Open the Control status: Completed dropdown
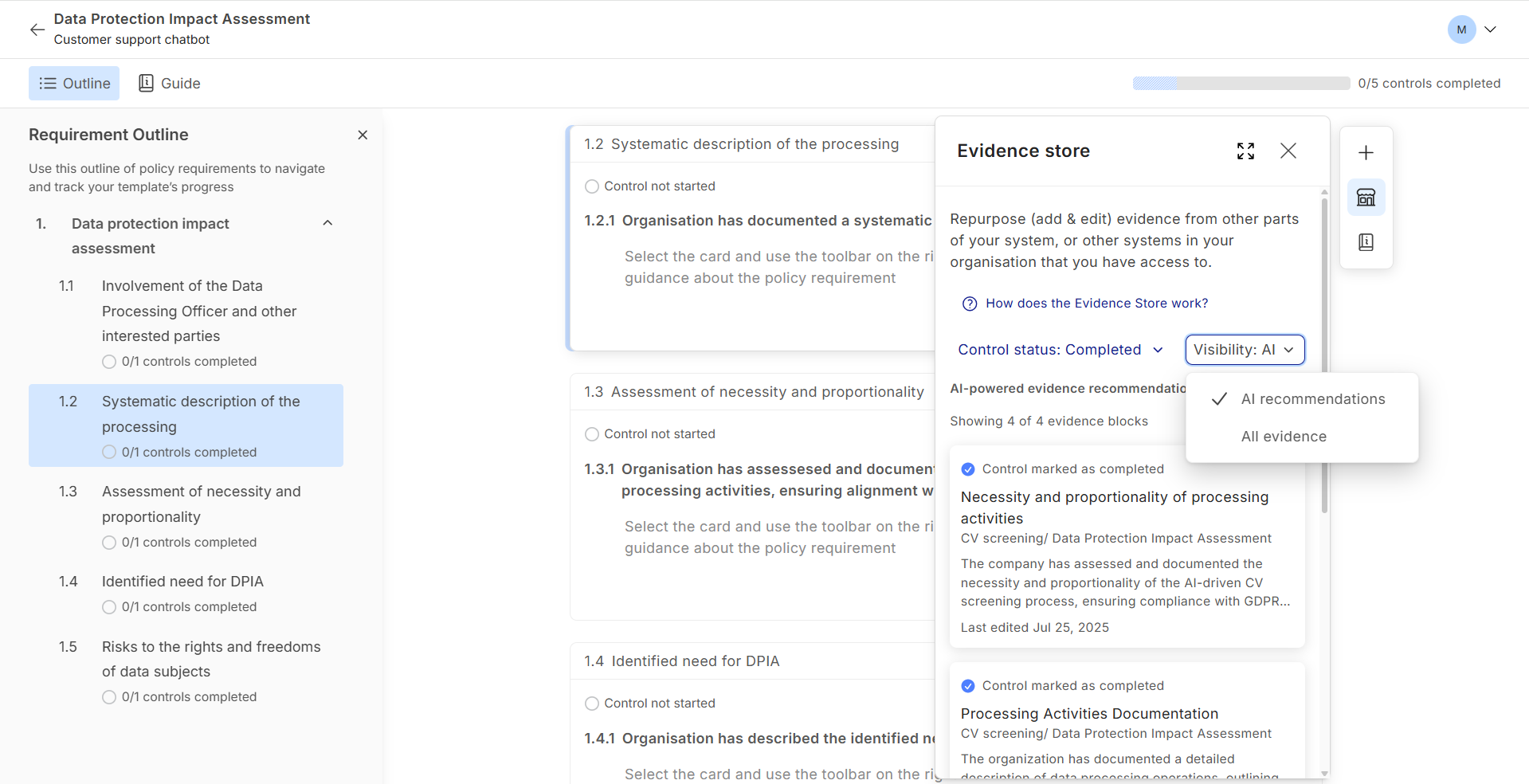The image size is (1529, 784). (x=1060, y=350)
